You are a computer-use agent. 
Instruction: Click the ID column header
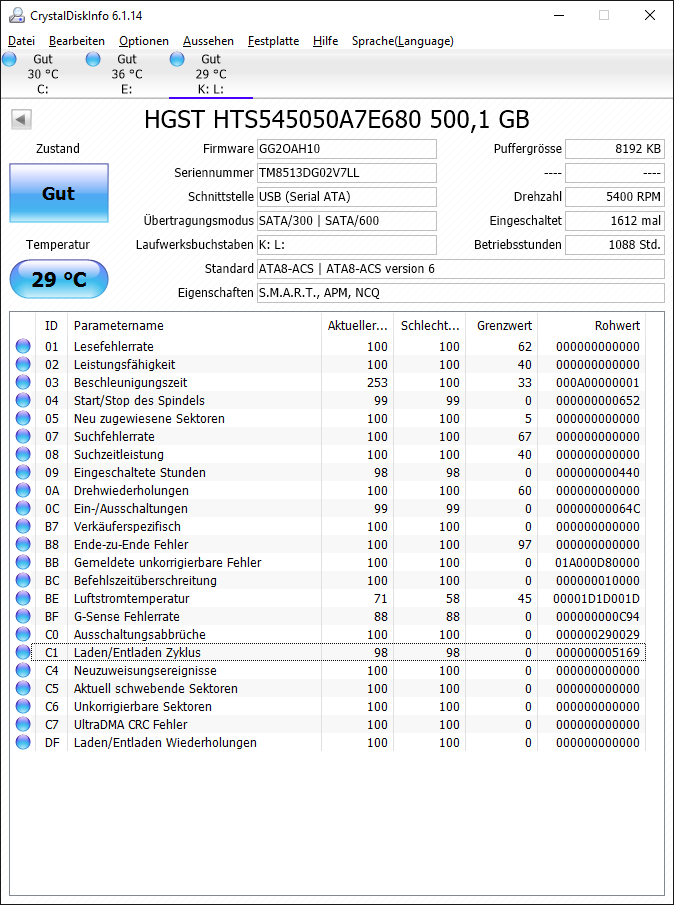[51, 326]
